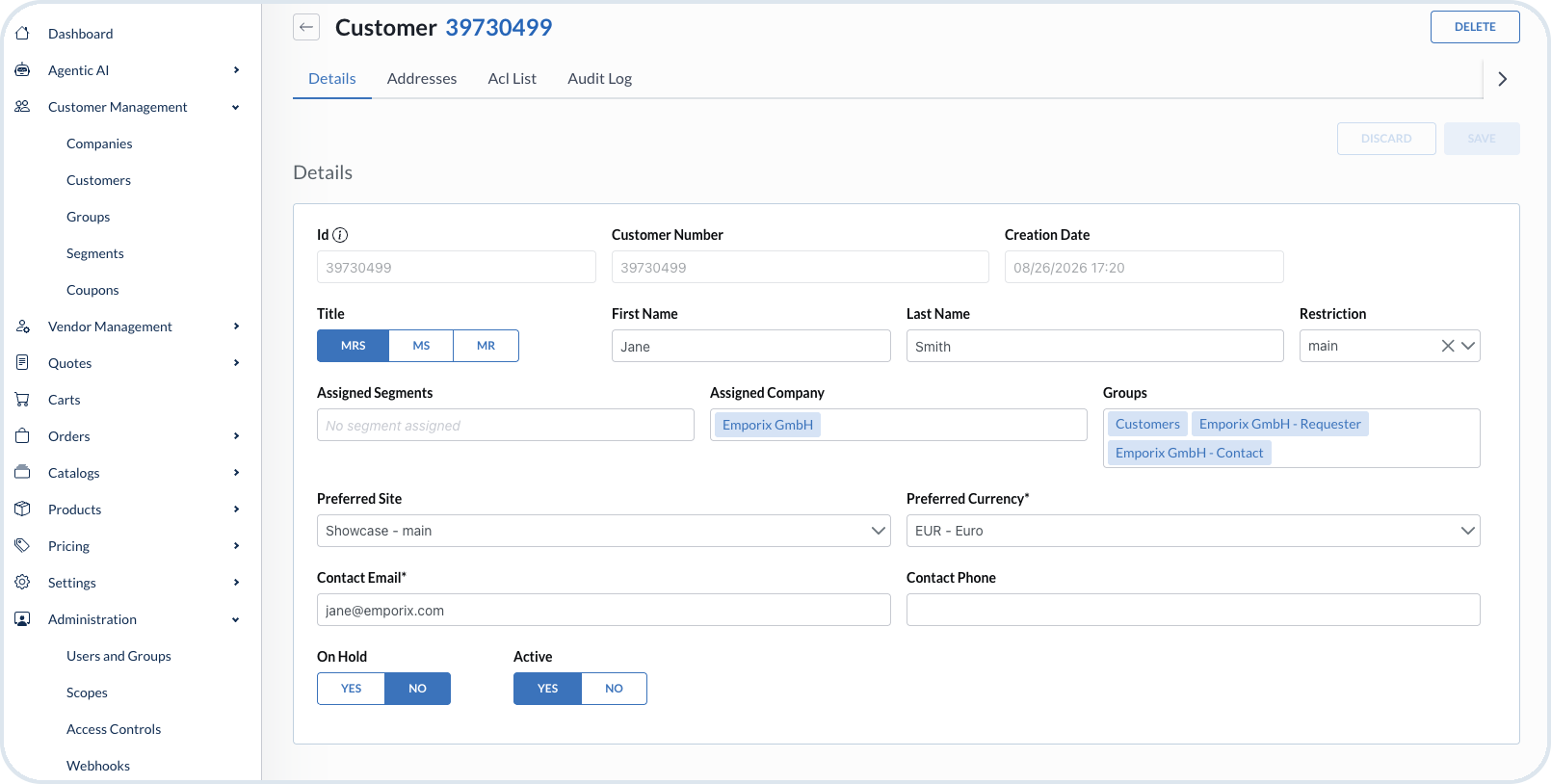Image resolution: width=1551 pixels, height=784 pixels.
Task: Open Groups in the sidebar
Action: point(89,217)
